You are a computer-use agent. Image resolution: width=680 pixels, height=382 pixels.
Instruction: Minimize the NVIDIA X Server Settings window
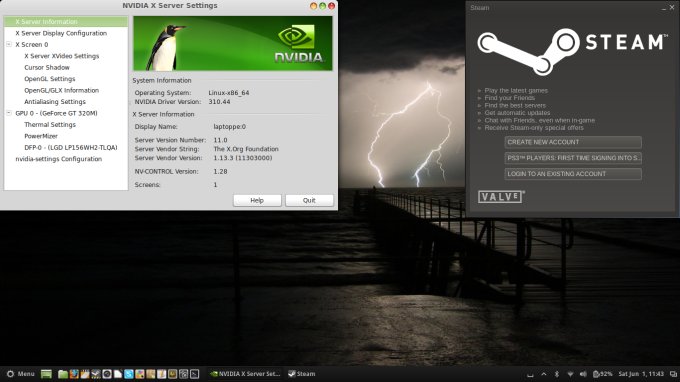[314, 6]
